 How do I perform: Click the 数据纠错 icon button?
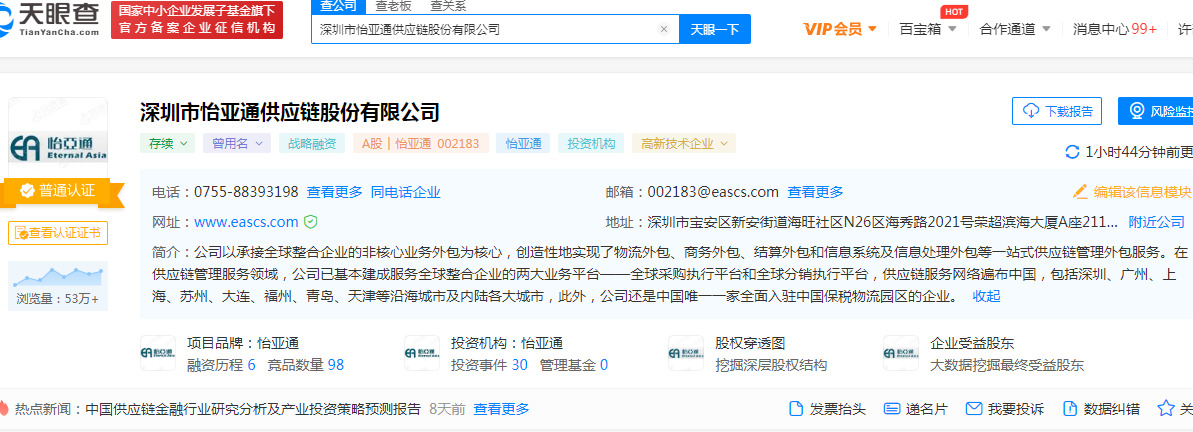[1101, 408]
